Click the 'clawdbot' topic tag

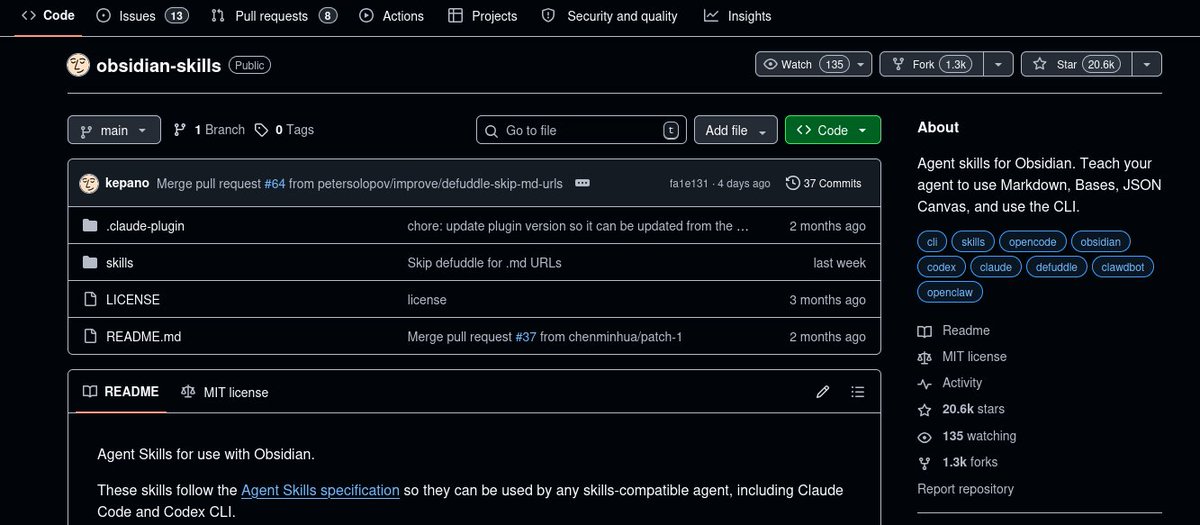(1125, 267)
